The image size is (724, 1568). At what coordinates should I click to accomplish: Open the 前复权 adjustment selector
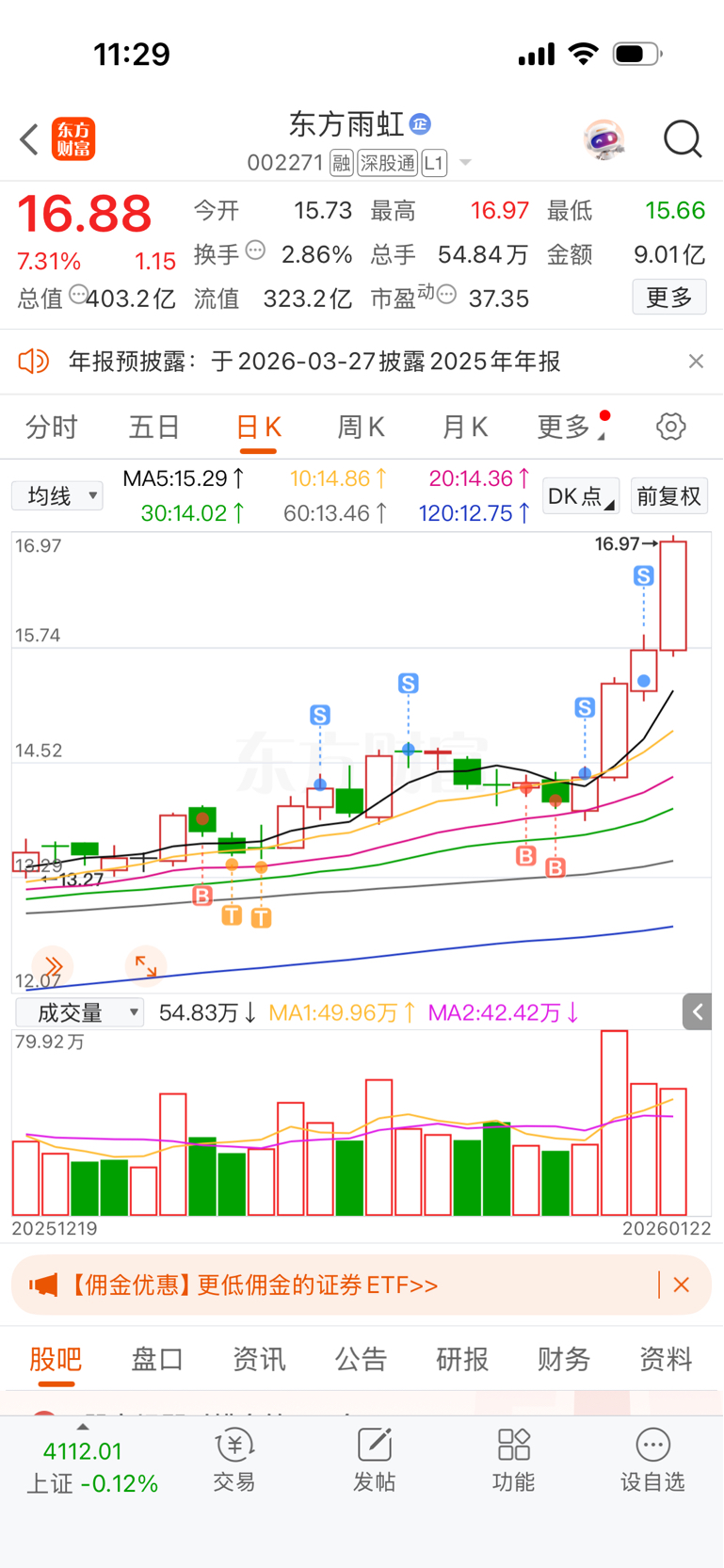668,495
